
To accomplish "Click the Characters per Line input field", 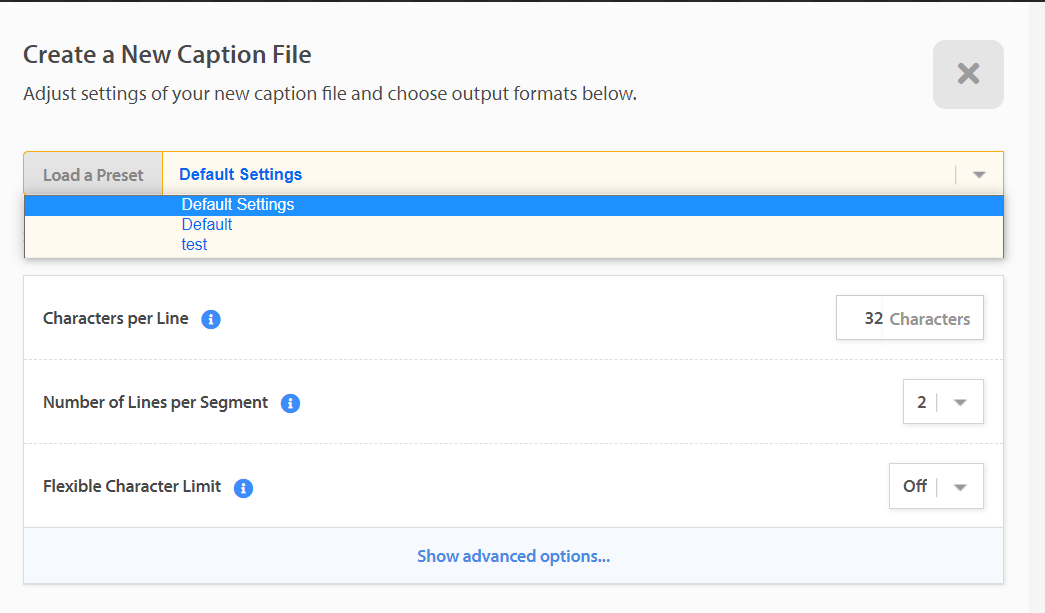I will click(909, 318).
